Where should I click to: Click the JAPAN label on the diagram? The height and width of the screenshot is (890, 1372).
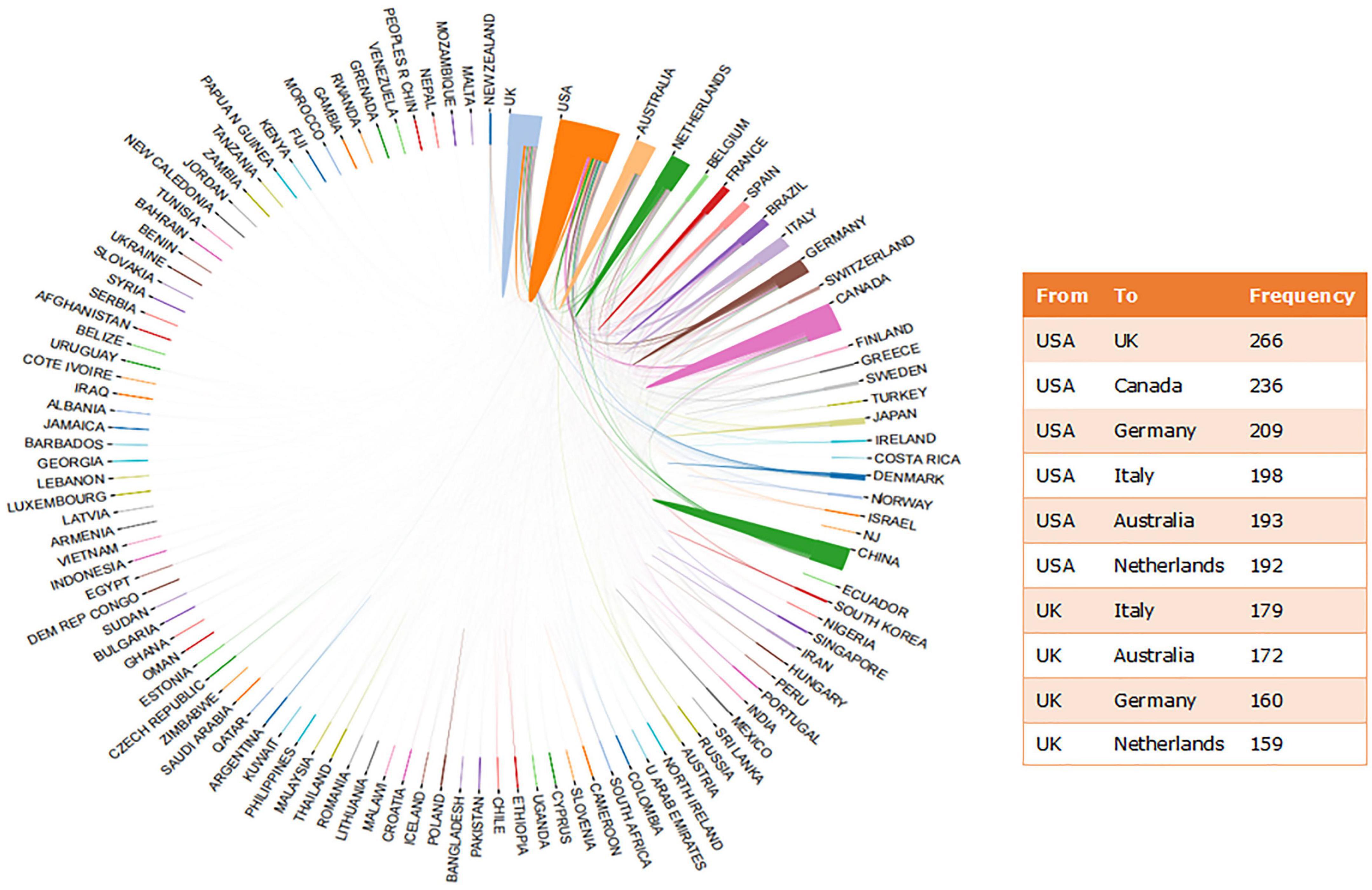click(x=894, y=415)
